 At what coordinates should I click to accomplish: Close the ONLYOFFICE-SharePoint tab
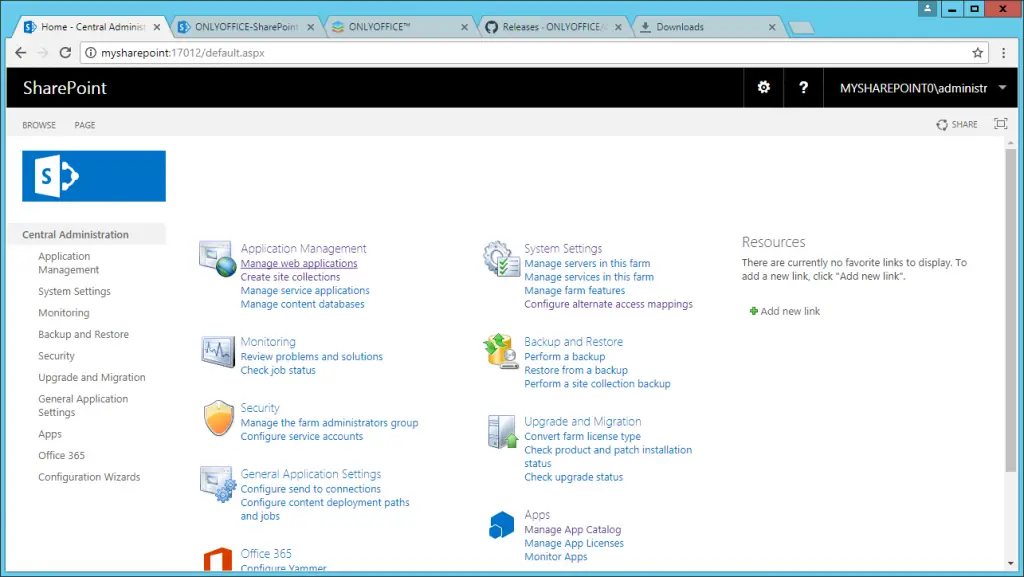[311, 27]
